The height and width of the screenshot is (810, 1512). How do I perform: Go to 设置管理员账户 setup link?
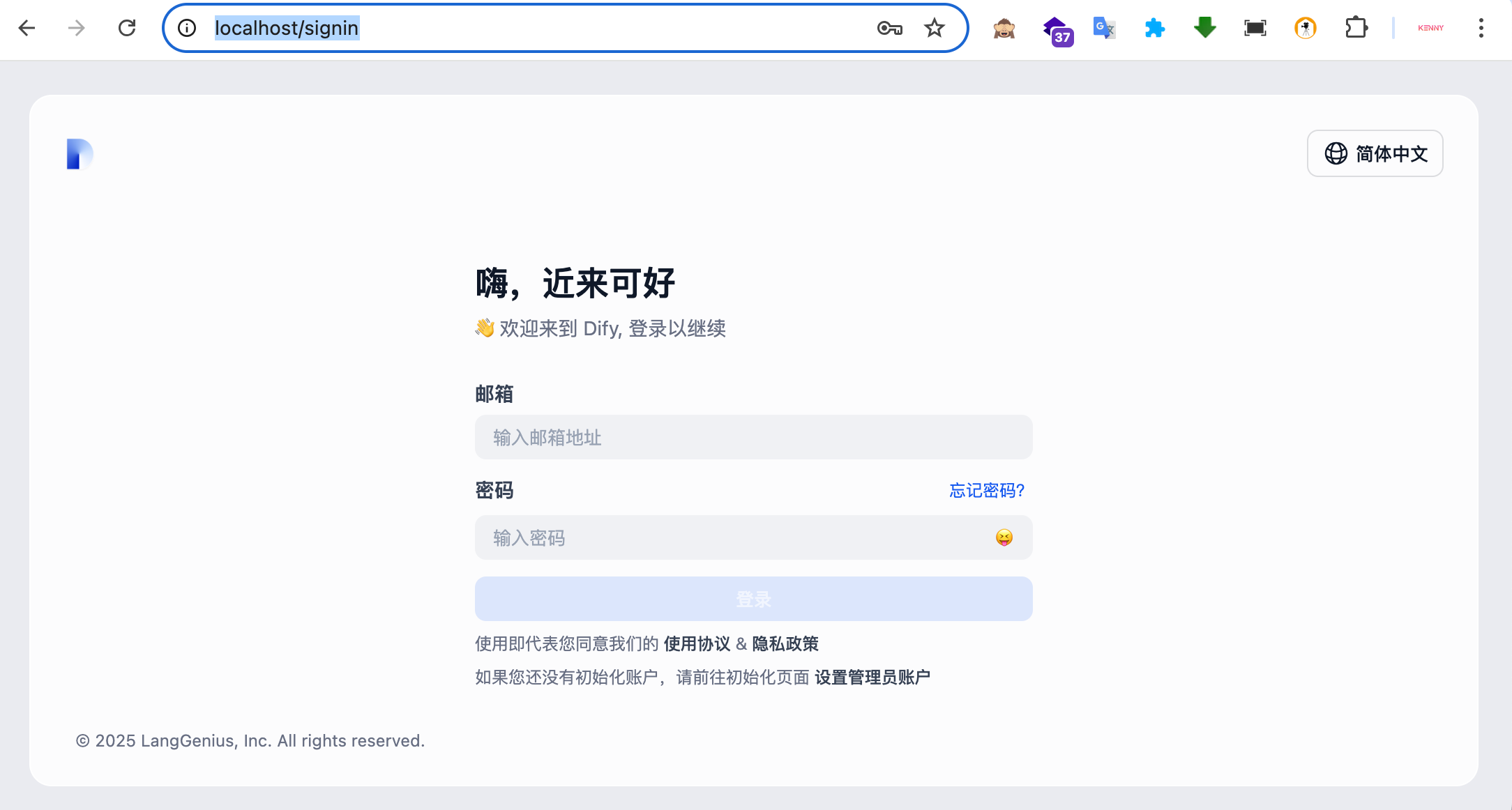point(872,677)
